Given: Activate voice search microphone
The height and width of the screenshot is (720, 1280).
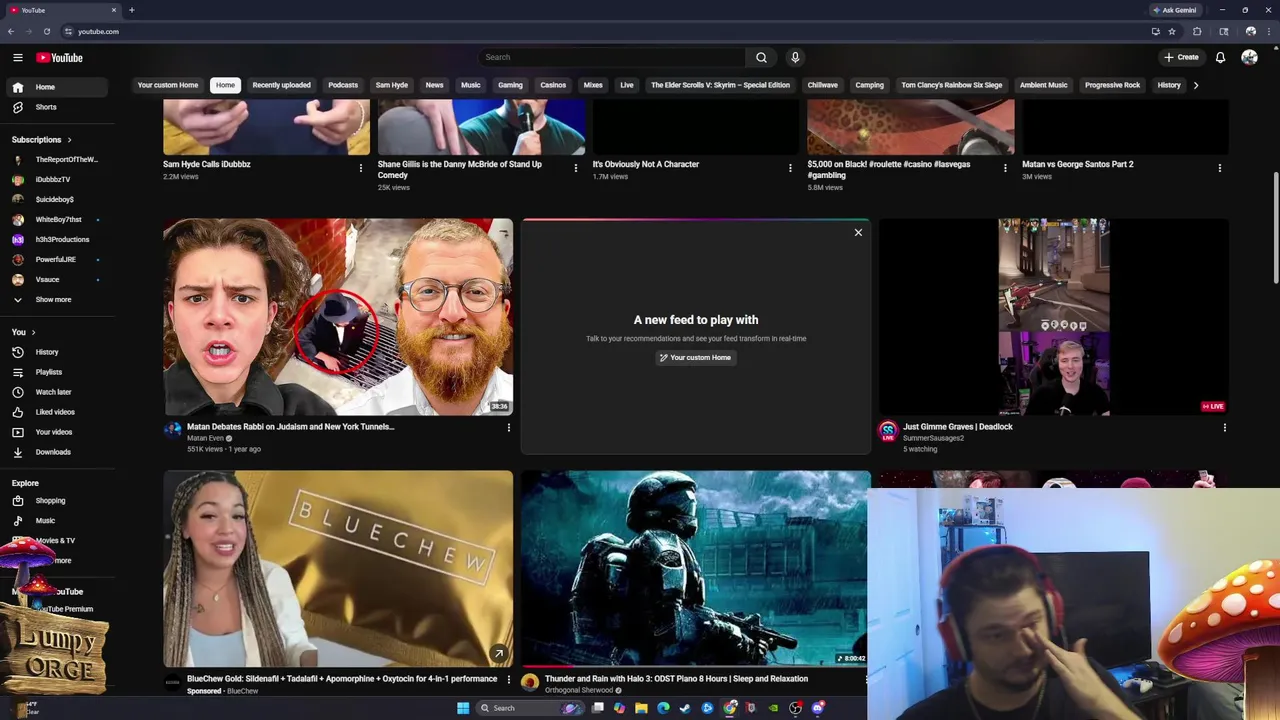Looking at the screenshot, I should pos(795,57).
